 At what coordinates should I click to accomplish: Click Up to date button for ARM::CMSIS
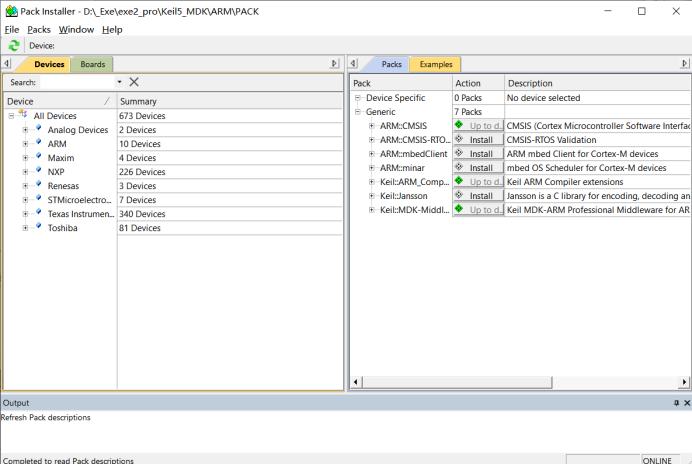click(479, 126)
